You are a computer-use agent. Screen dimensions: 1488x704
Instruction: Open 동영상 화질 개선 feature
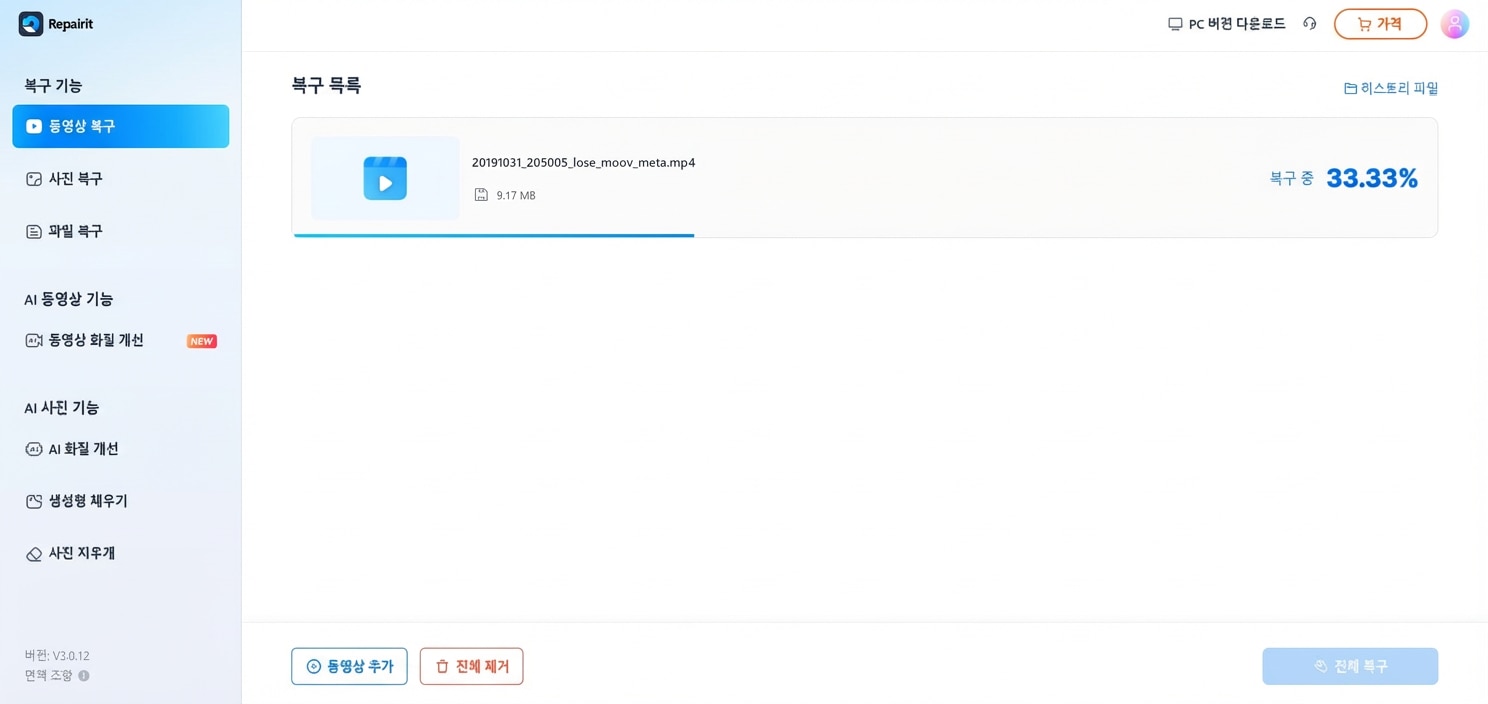coord(96,340)
